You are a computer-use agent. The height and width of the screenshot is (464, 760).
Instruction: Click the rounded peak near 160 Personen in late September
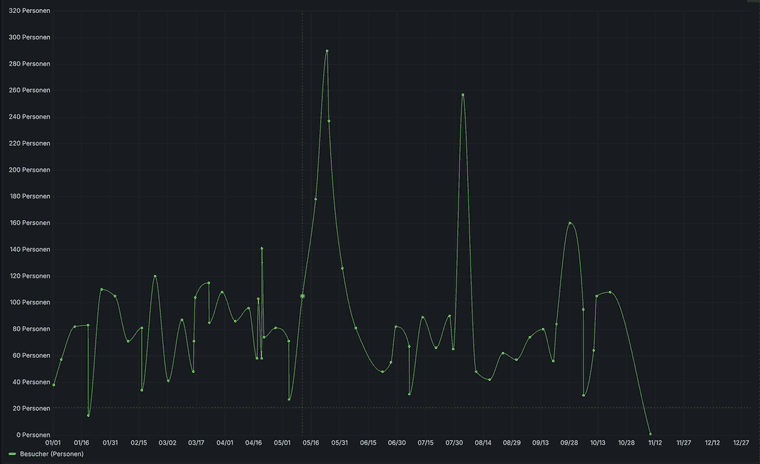(x=570, y=223)
